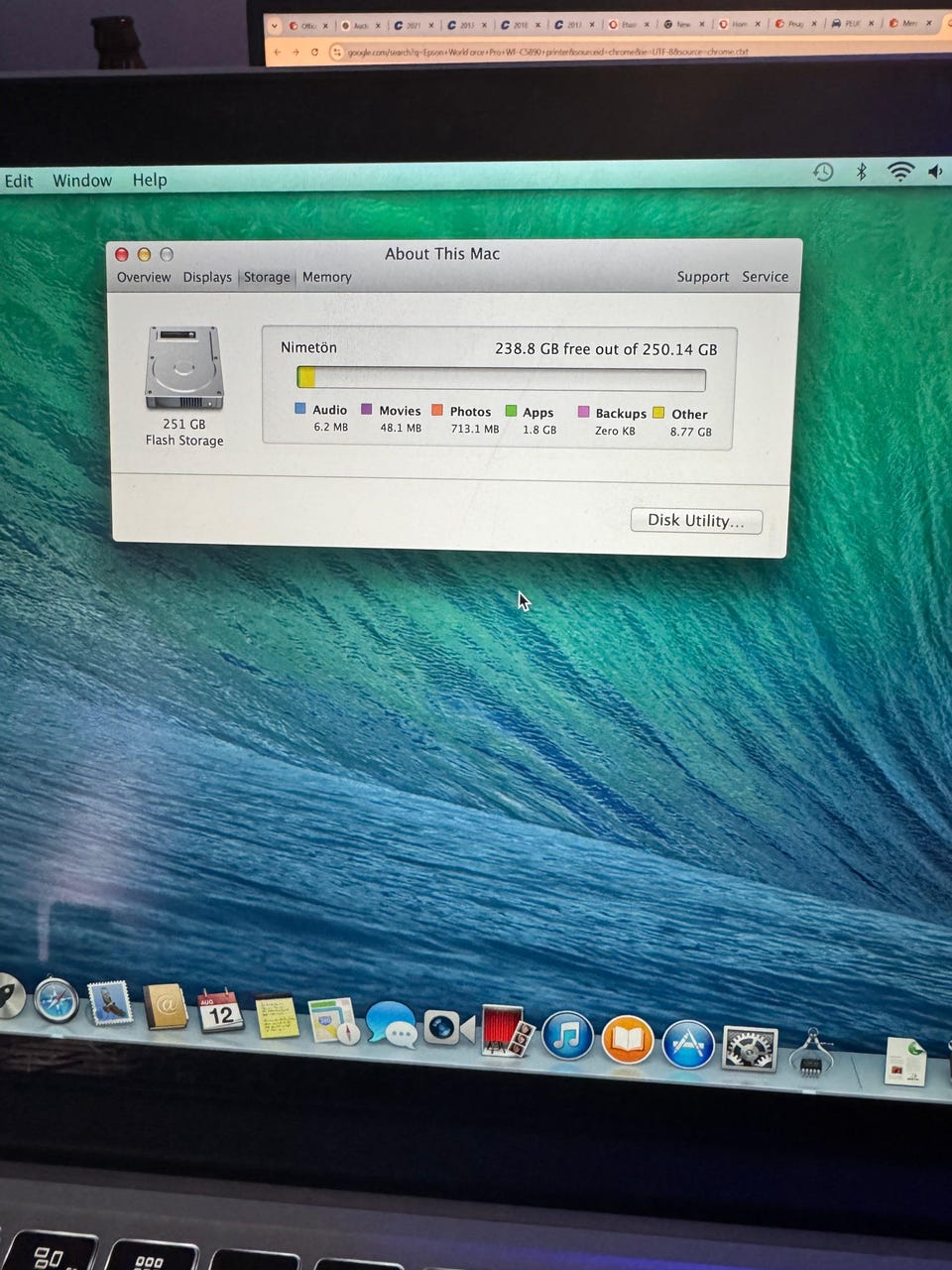The height and width of the screenshot is (1270, 952).
Task: Open Chrome tab search dropdown arrow
Action: (275, 26)
